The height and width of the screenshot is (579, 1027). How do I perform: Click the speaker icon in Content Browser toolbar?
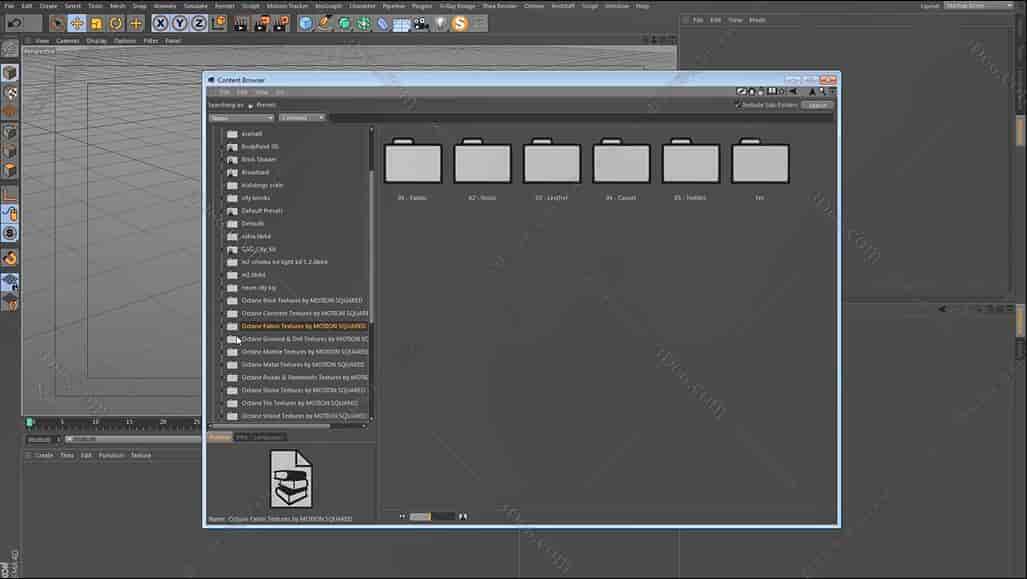point(794,90)
